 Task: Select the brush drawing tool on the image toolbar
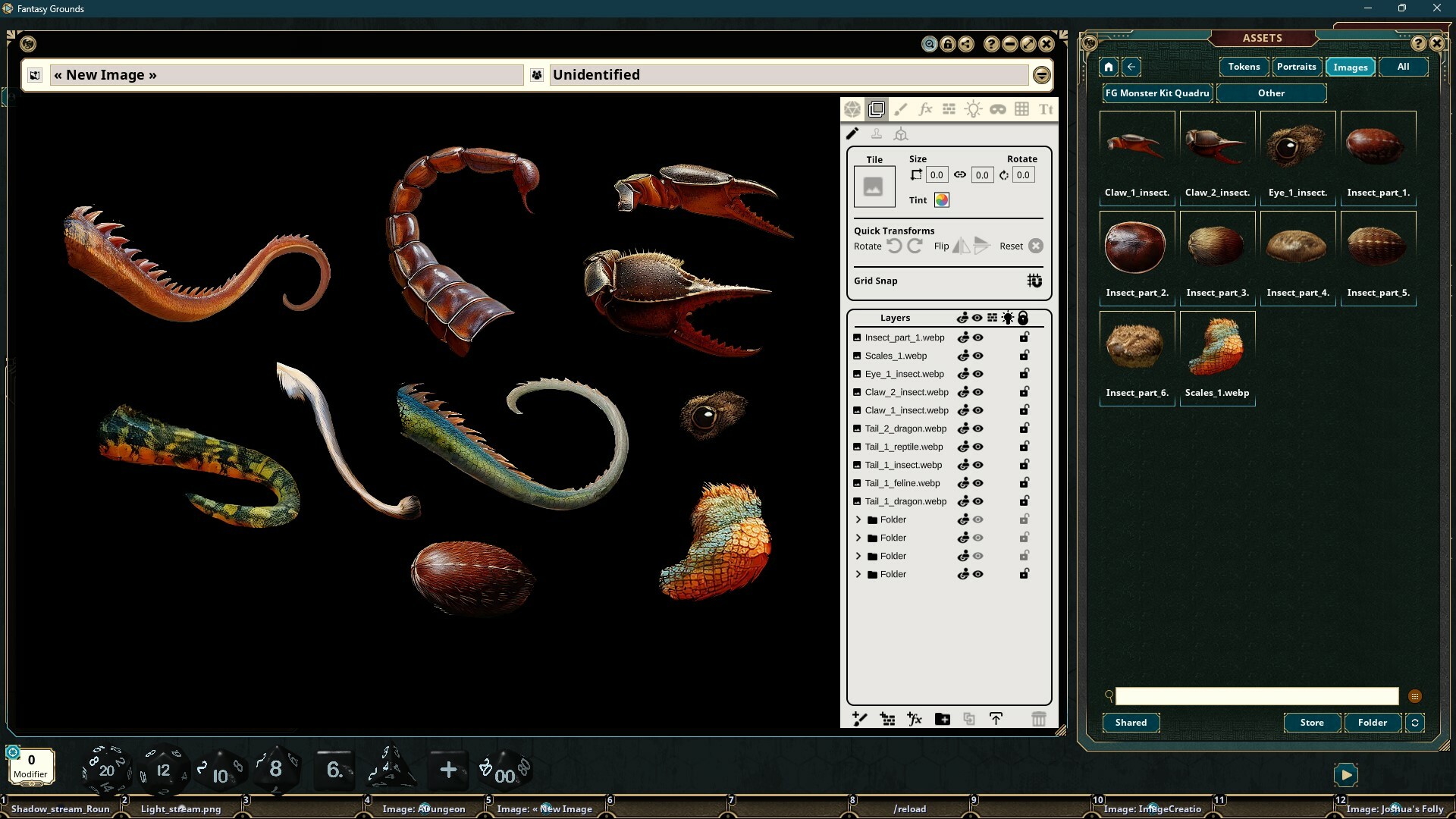coord(902,108)
